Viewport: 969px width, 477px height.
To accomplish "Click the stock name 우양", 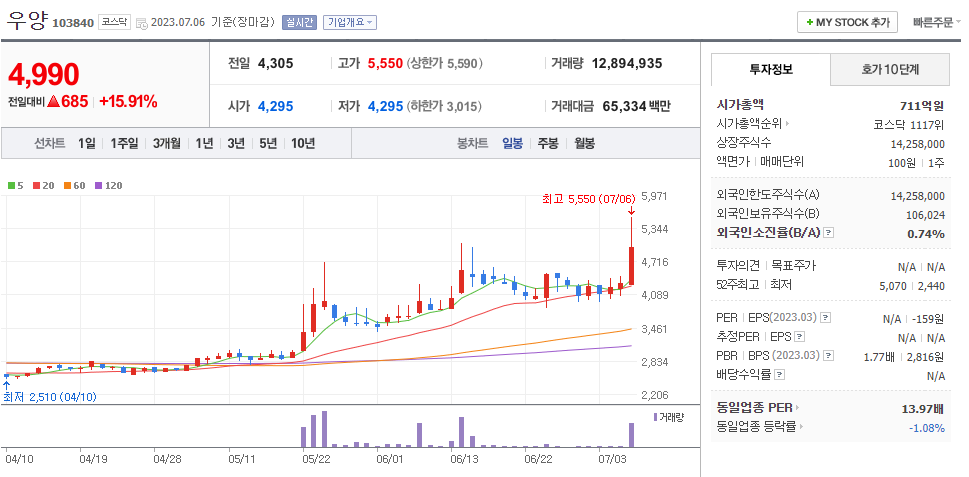I will click(x=27, y=20).
